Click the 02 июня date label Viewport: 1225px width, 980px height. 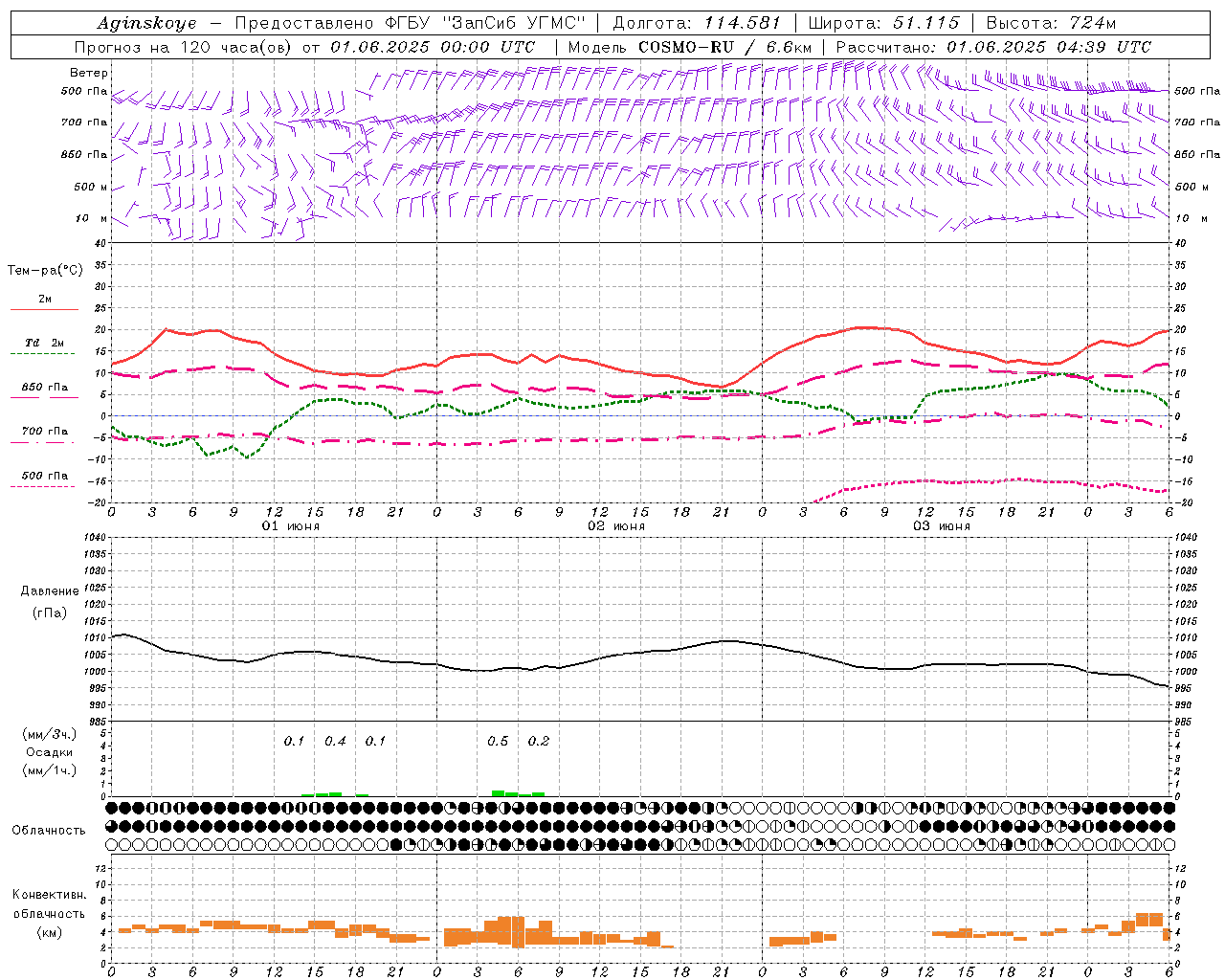click(x=616, y=526)
